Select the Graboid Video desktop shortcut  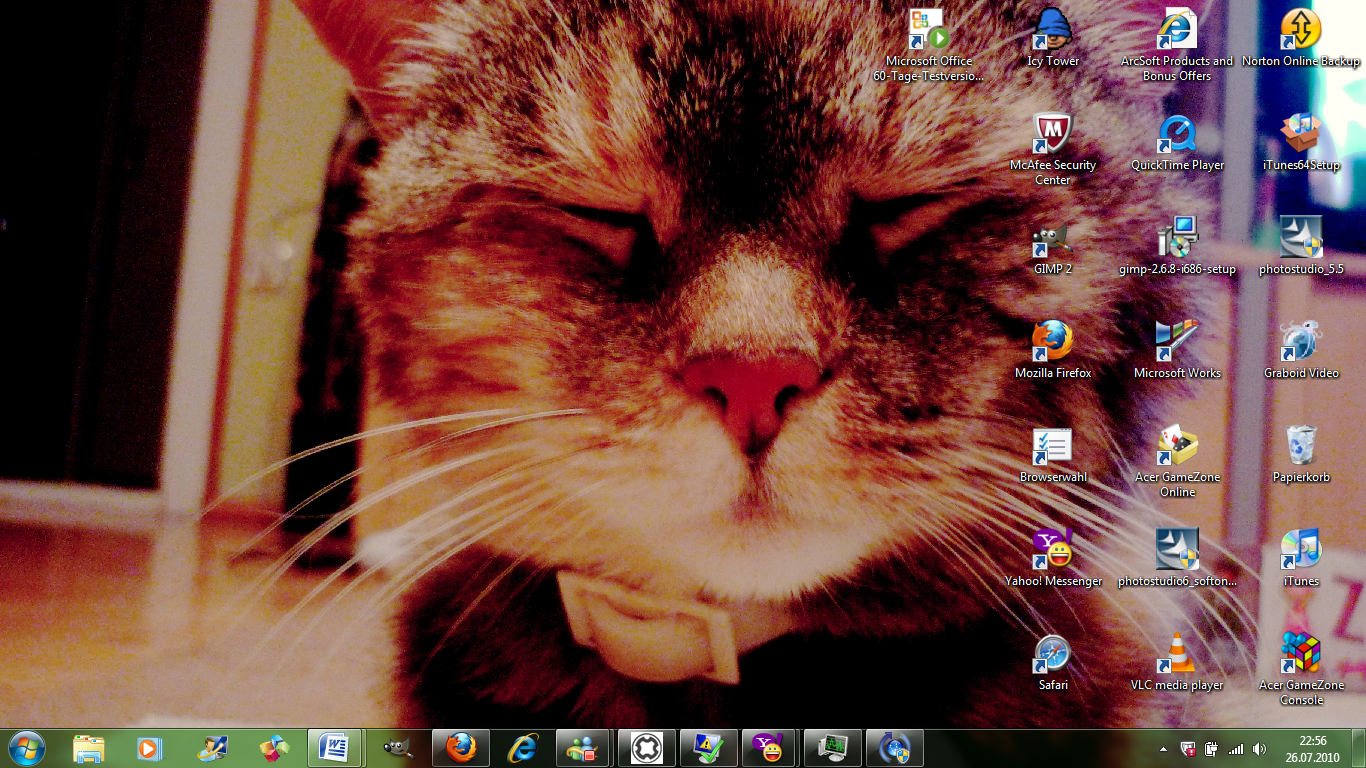[1301, 352]
